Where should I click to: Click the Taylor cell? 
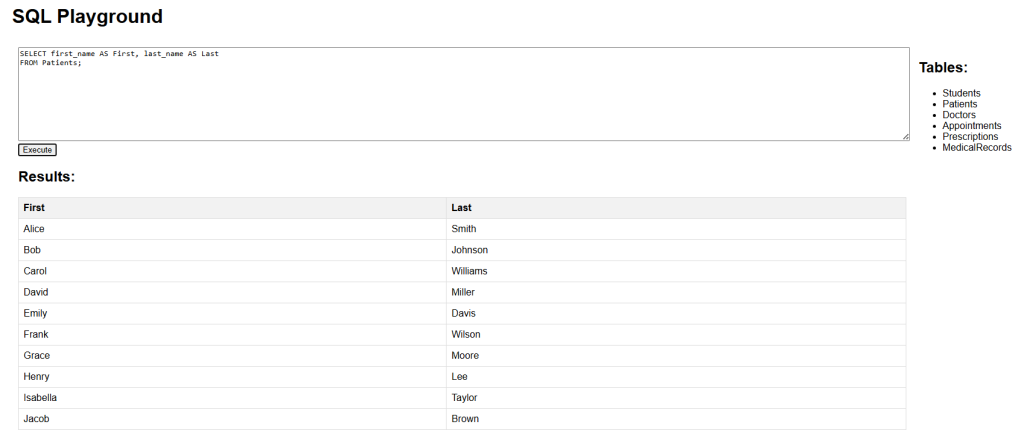(x=676, y=398)
